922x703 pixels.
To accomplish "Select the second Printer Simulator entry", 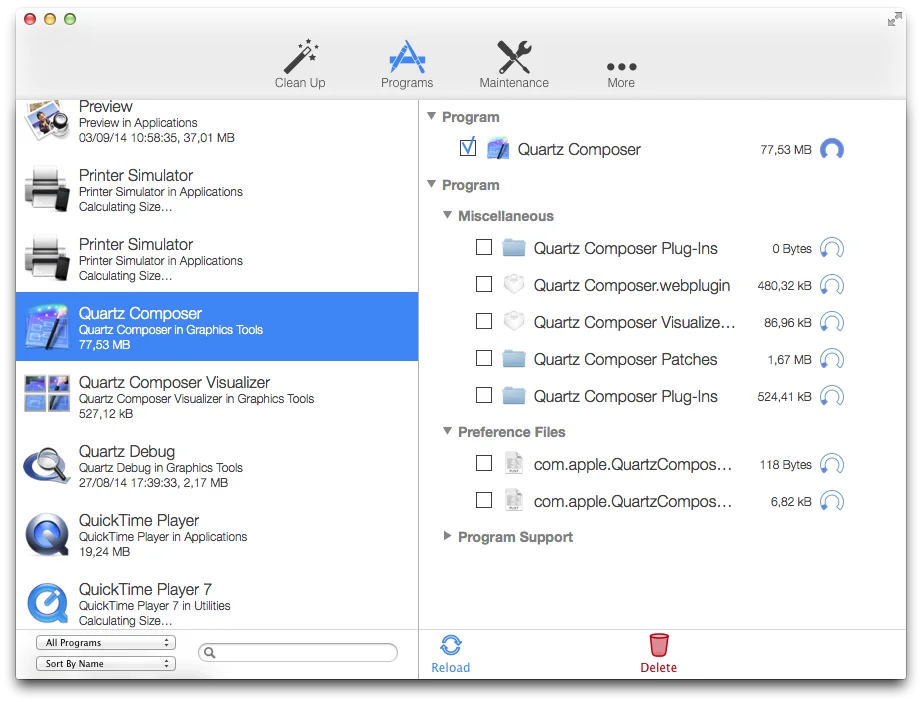I will [x=217, y=259].
